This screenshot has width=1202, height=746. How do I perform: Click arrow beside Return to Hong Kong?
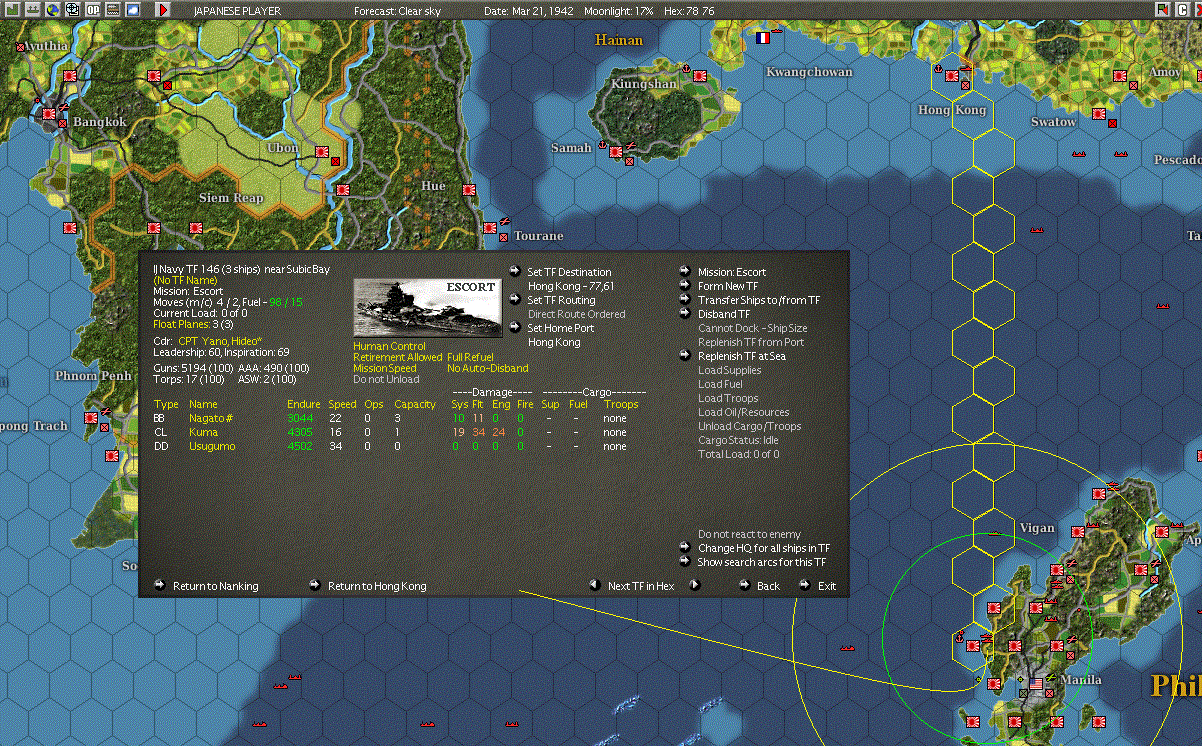coord(315,585)
